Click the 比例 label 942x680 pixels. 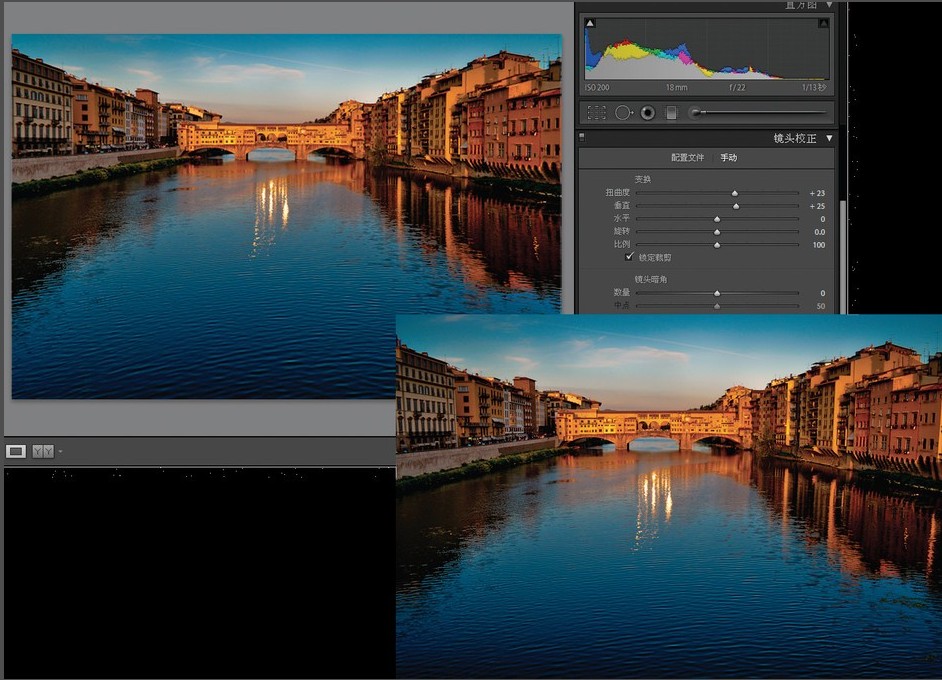[x=622, y=244]
